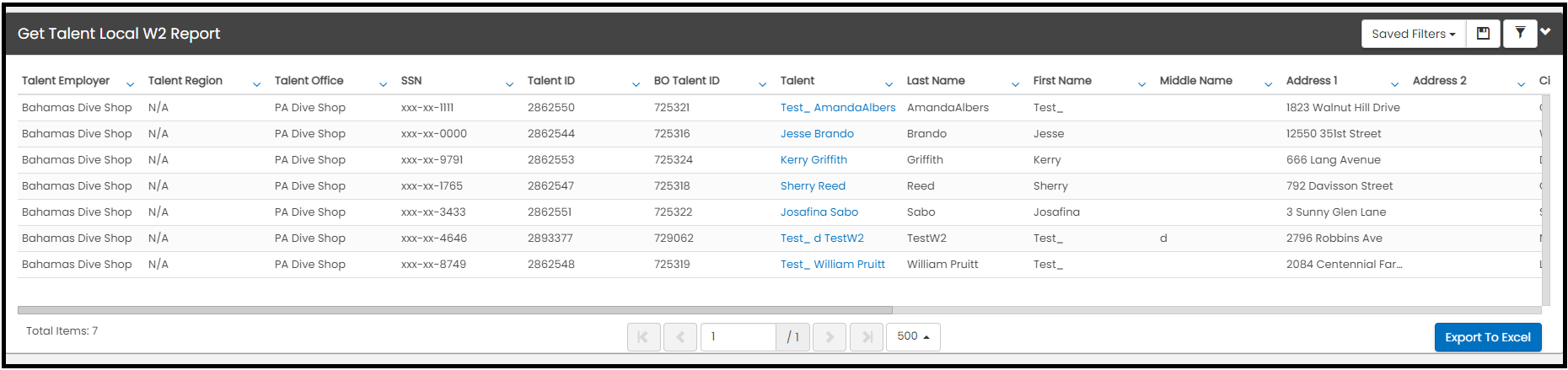This screenshot has width=1568, height=370.
Task: Open the Test_ d TestW2 talent link
Action: coord(822,239)
